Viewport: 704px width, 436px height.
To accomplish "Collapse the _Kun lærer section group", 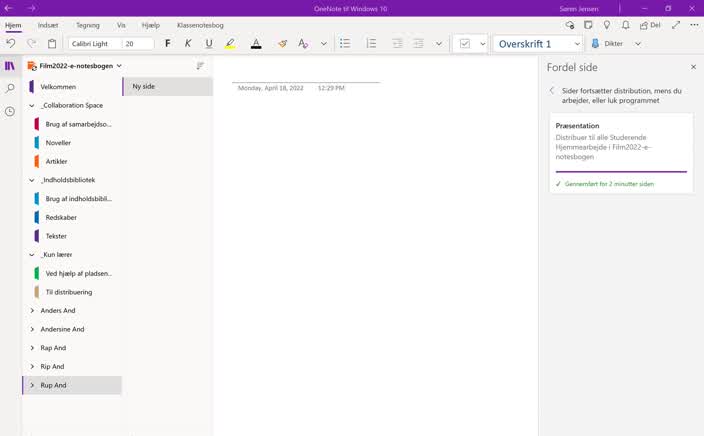I will (x=32, y=255).
